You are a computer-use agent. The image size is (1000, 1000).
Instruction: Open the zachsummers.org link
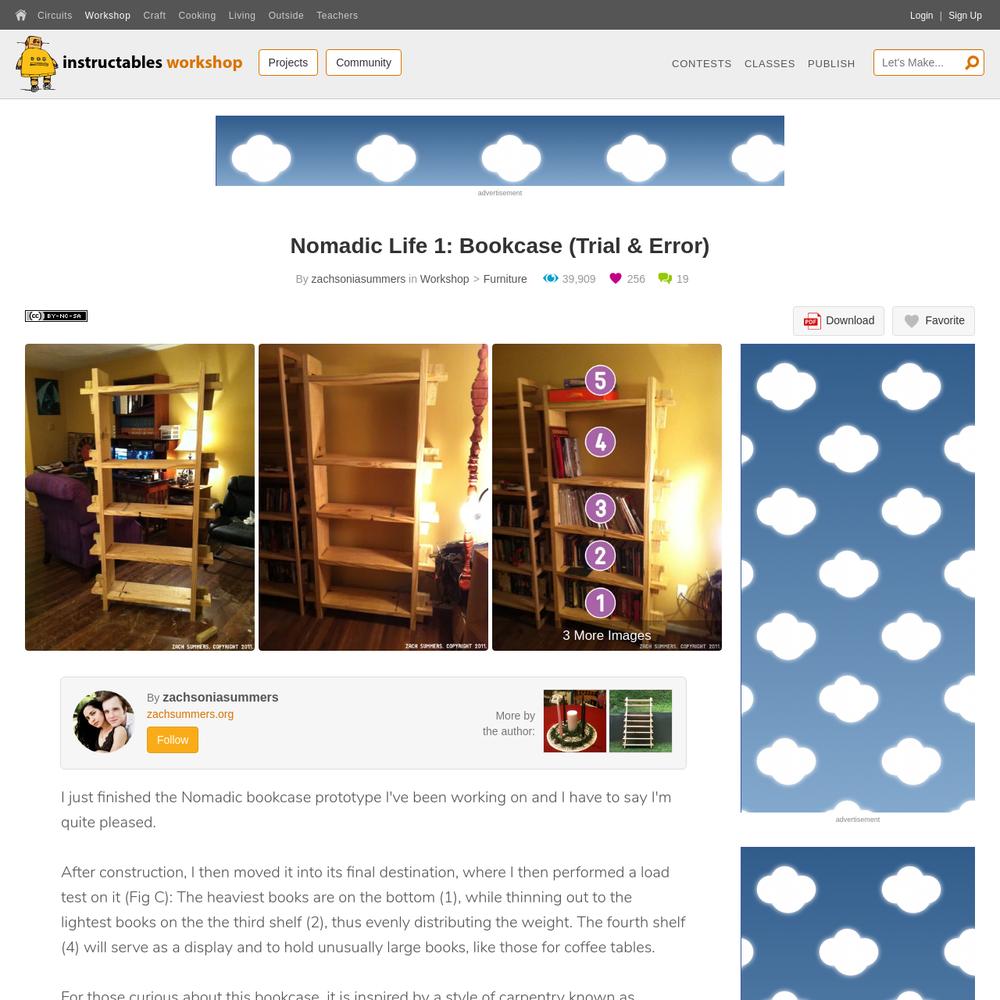pyautogui.click(x=190, y=714)
